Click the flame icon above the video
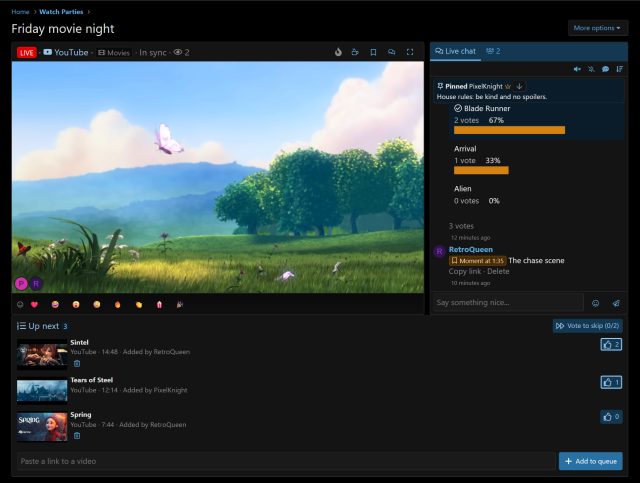The image size is (640, 483). (338, 52)
